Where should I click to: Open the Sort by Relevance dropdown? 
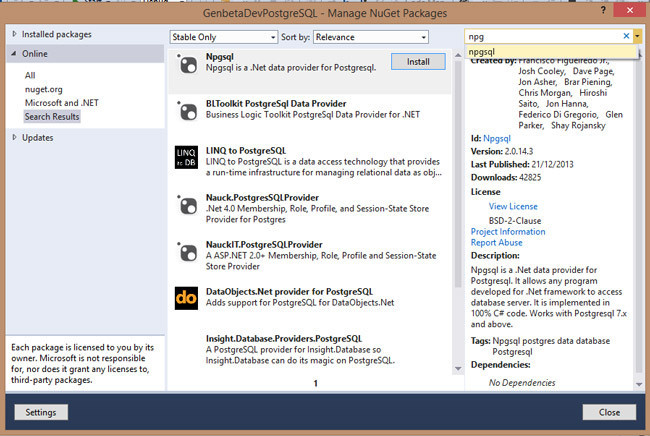(370, 37)
